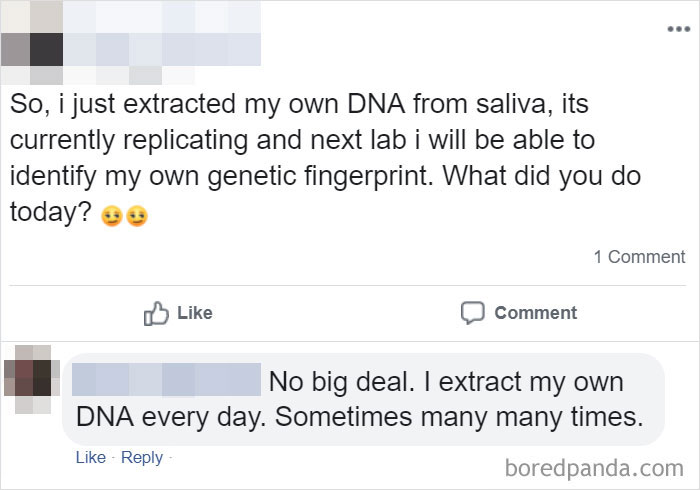Like the "No big deal" comment
This screenshot has width=700, height=490.
pos(90,457)
